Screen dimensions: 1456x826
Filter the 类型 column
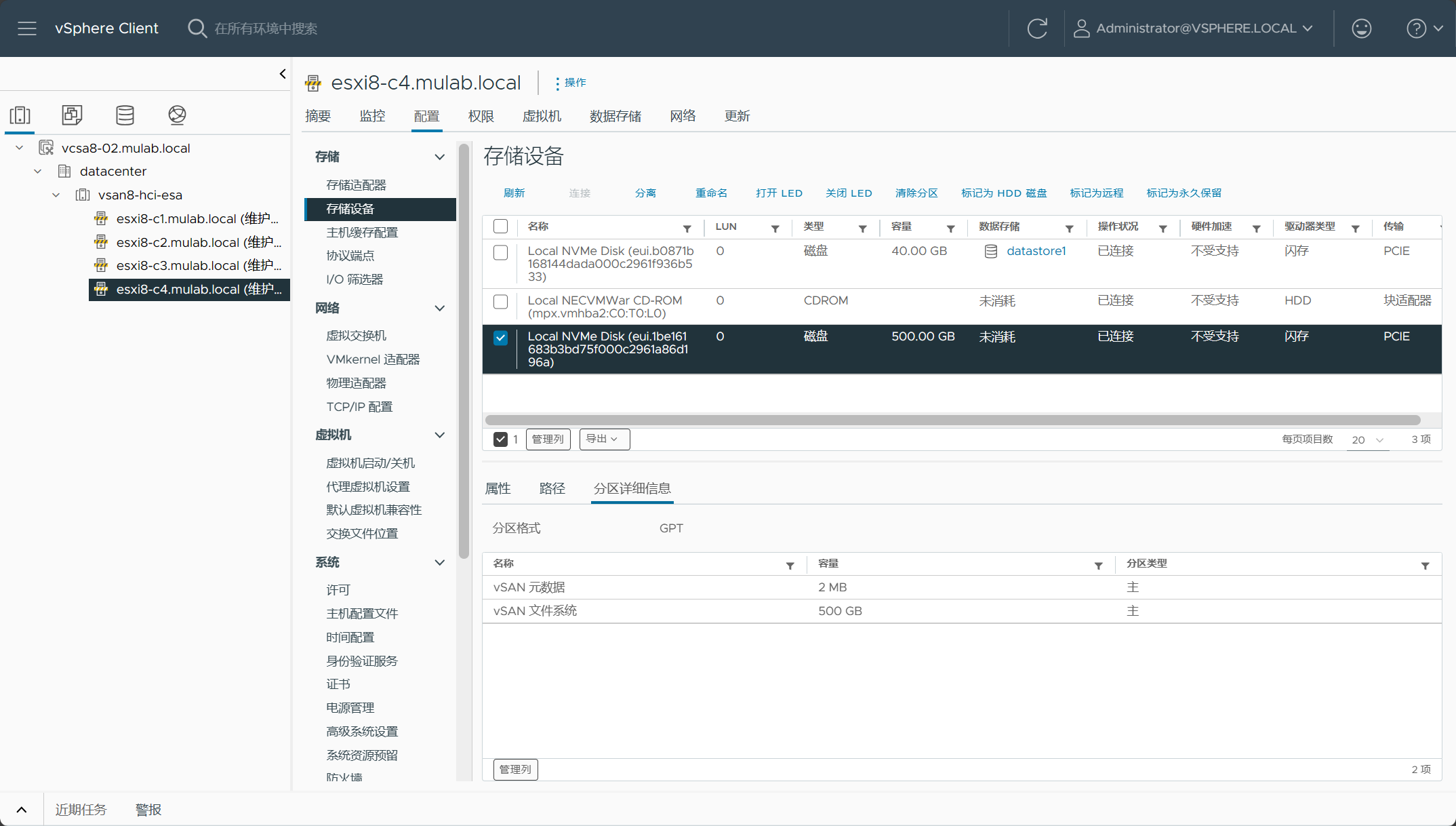coord(862,229)
